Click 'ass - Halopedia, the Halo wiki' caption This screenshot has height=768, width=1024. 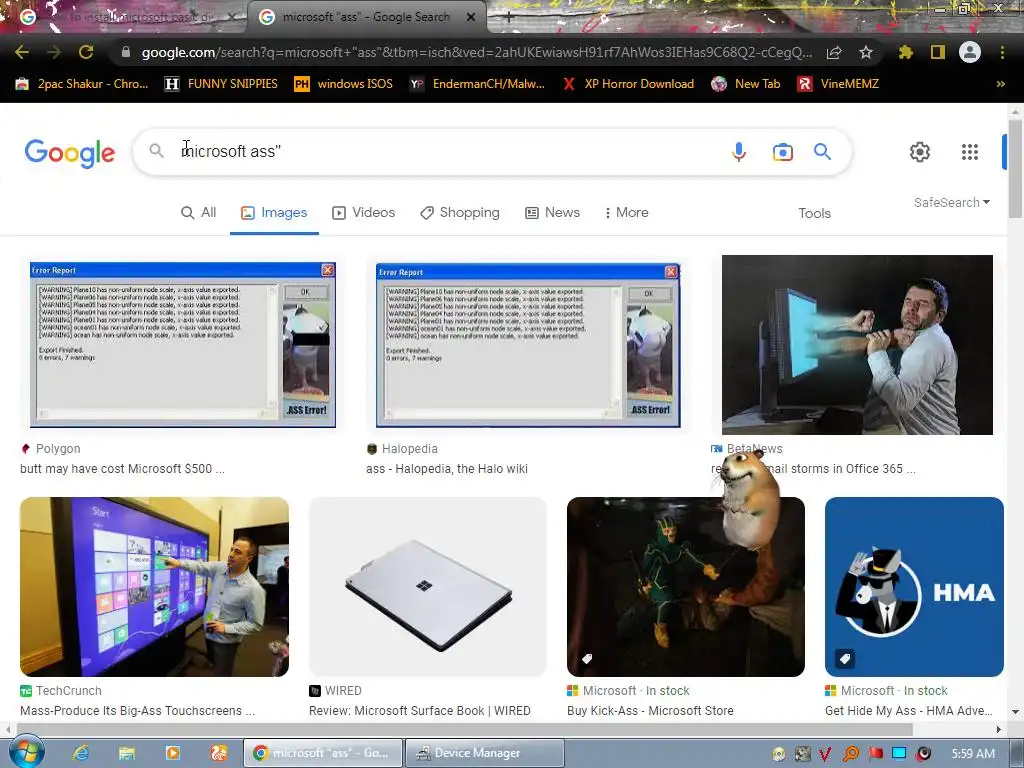[447, 469]
